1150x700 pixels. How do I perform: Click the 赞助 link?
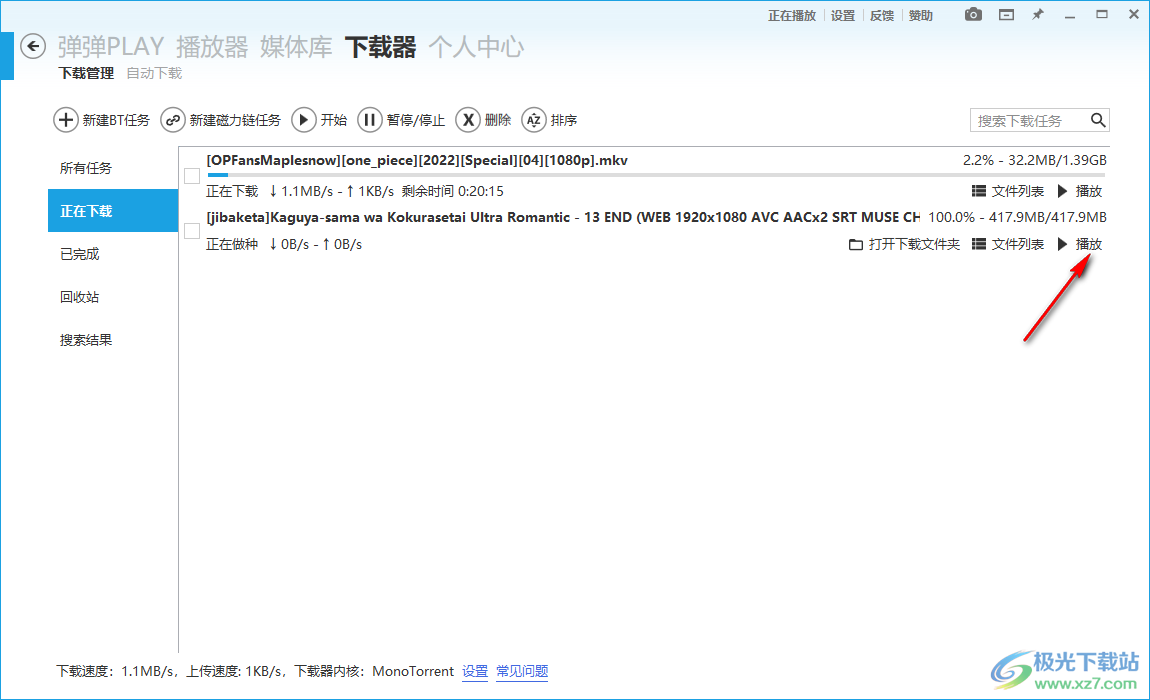pyautogui.click(x=920, y=15)
